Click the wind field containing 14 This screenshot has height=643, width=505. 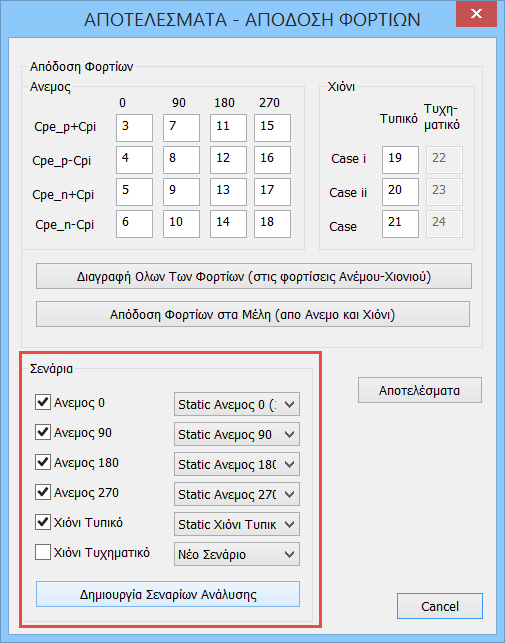click(x=229, y=224)
